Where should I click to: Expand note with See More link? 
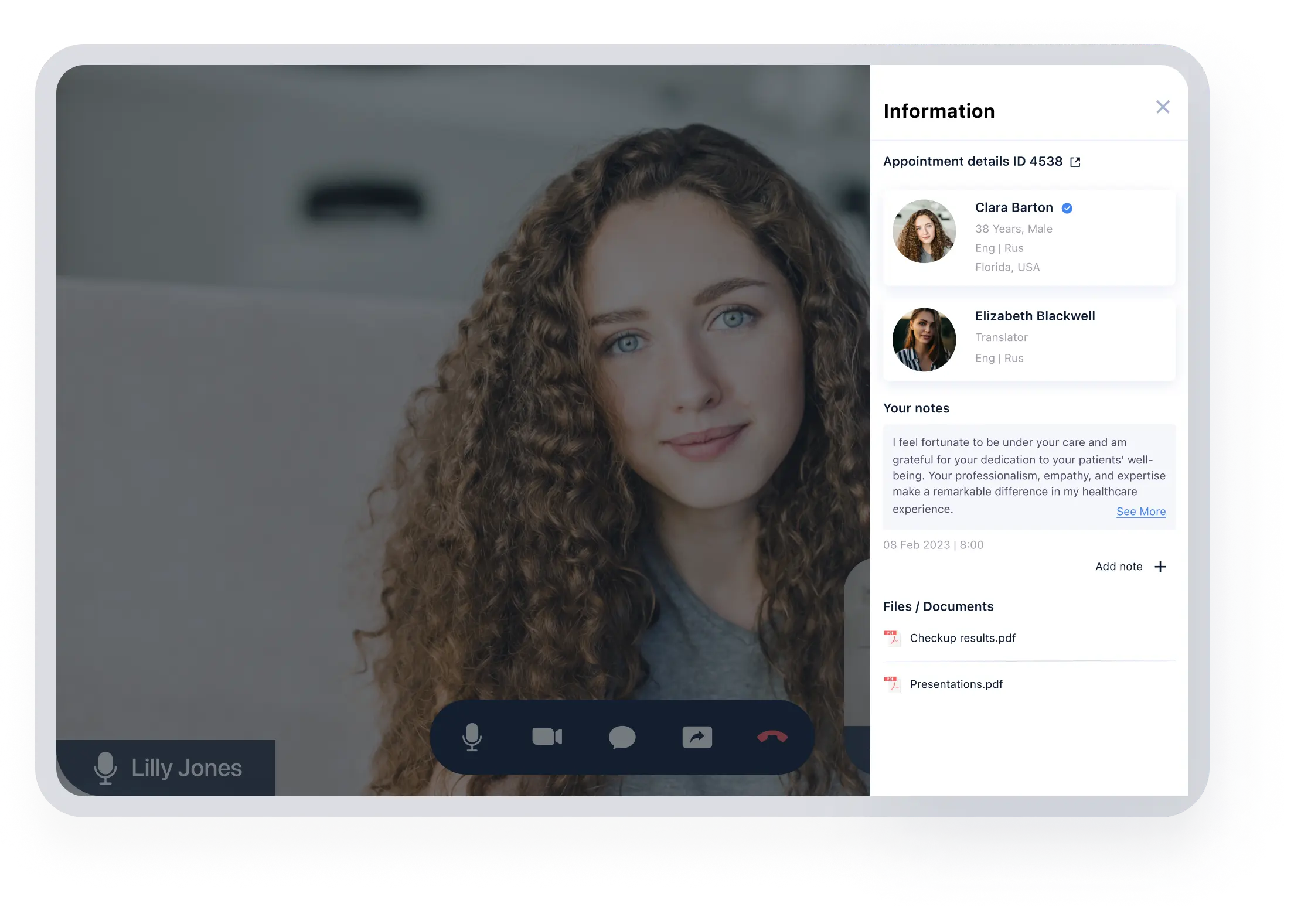[x=1140, y=512]
